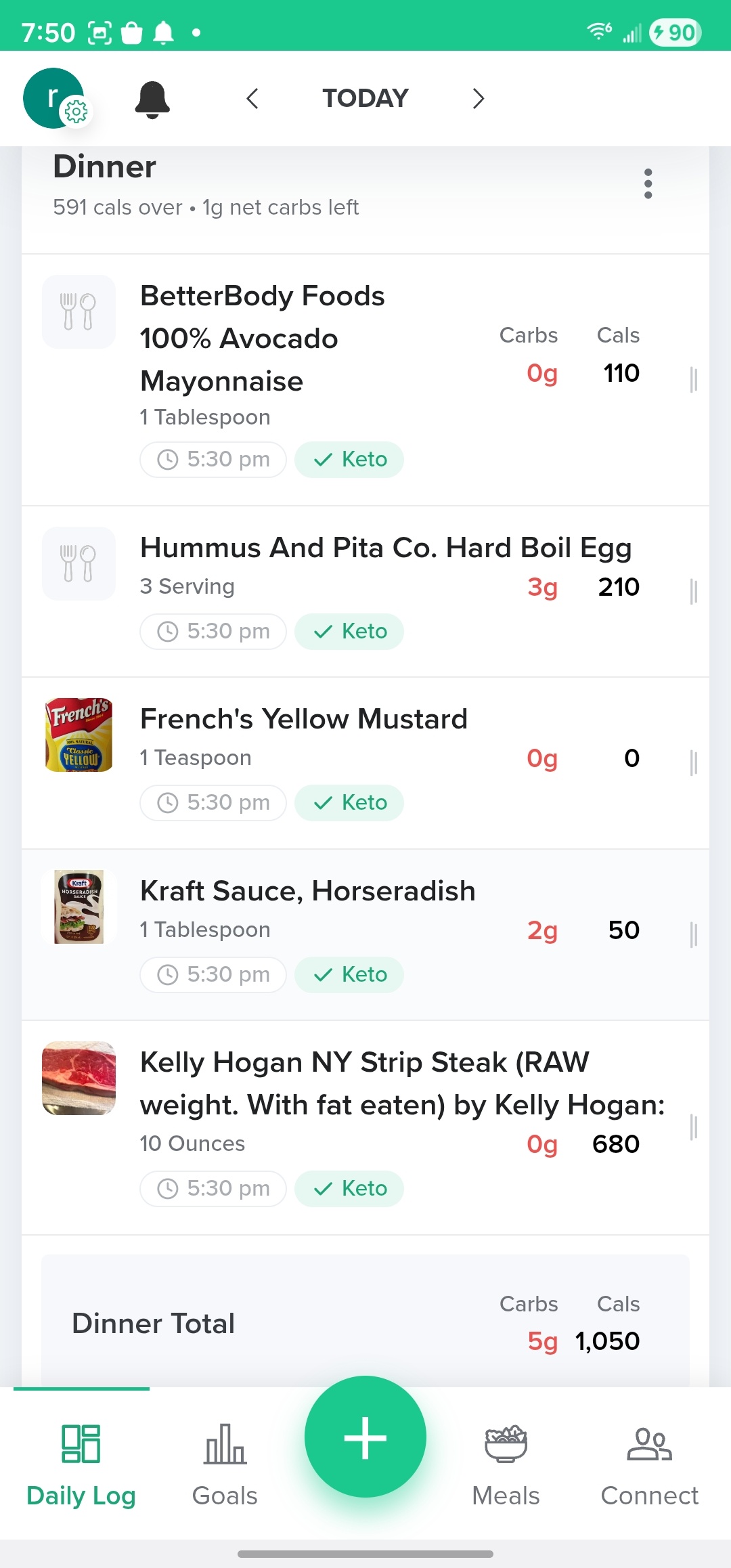Open the notifications bell
The height and width of the screenshot is (1568, 731).
tap(152, 100)
